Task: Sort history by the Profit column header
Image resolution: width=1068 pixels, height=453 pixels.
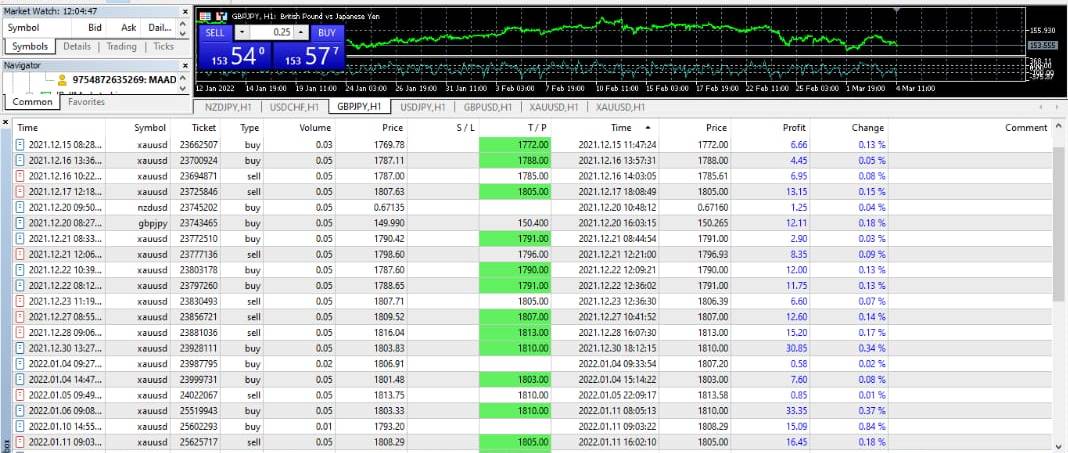Action: coord(794,128)
